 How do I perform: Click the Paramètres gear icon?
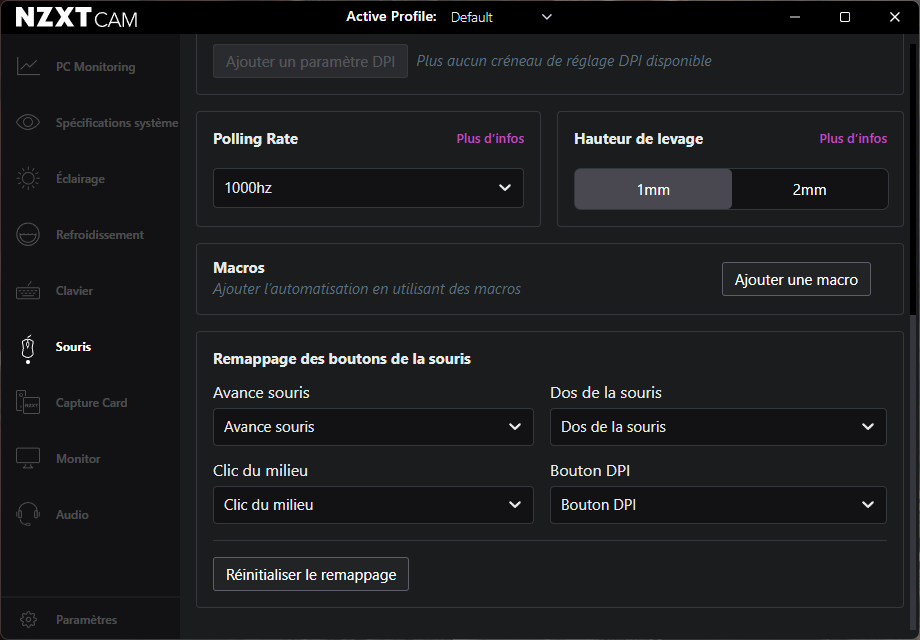coord(28,620)
